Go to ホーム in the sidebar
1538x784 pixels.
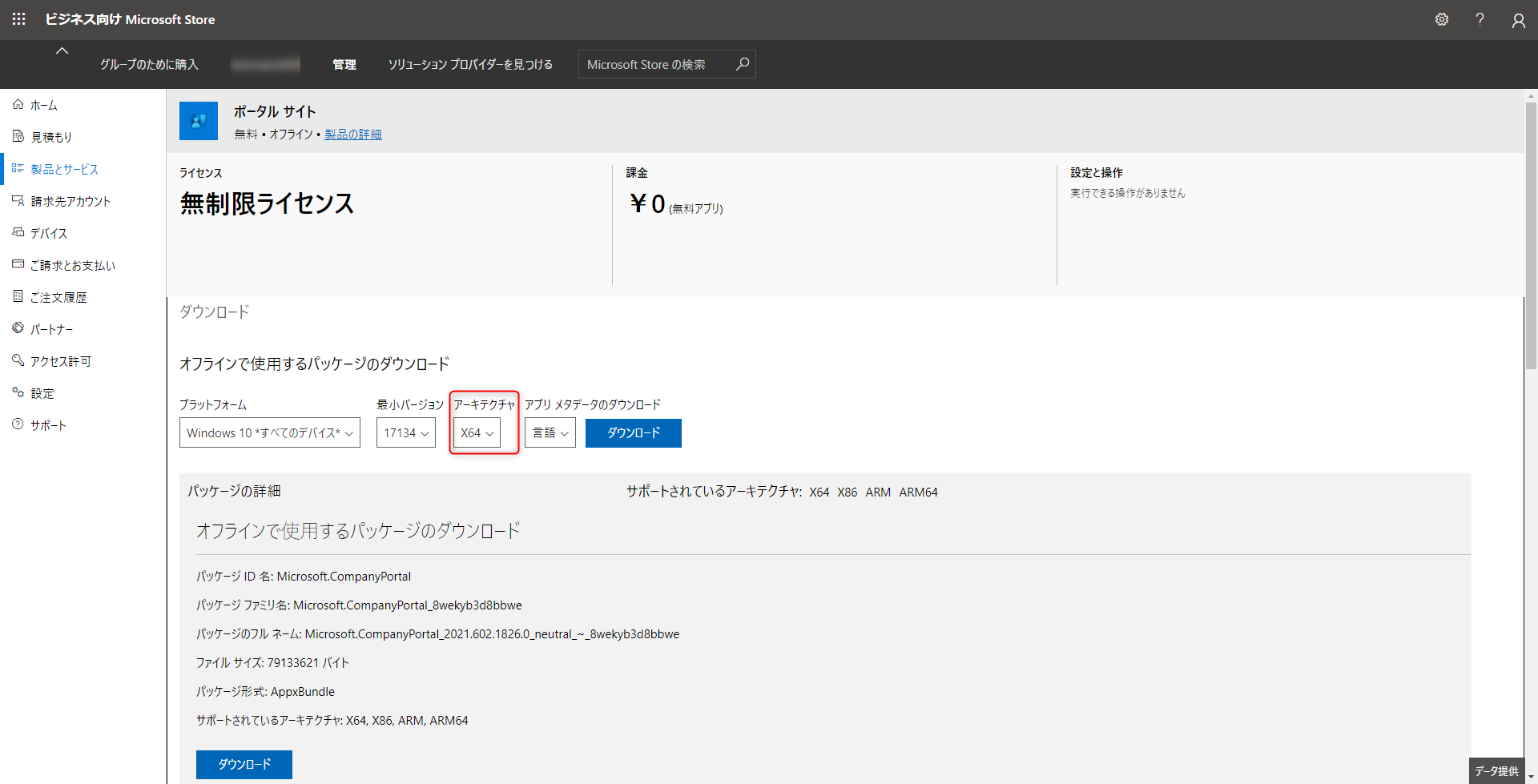click(43, 105)
